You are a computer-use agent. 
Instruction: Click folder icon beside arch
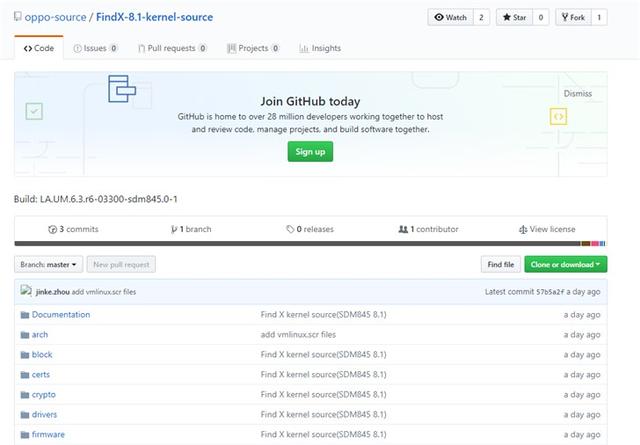coord(25,335)
